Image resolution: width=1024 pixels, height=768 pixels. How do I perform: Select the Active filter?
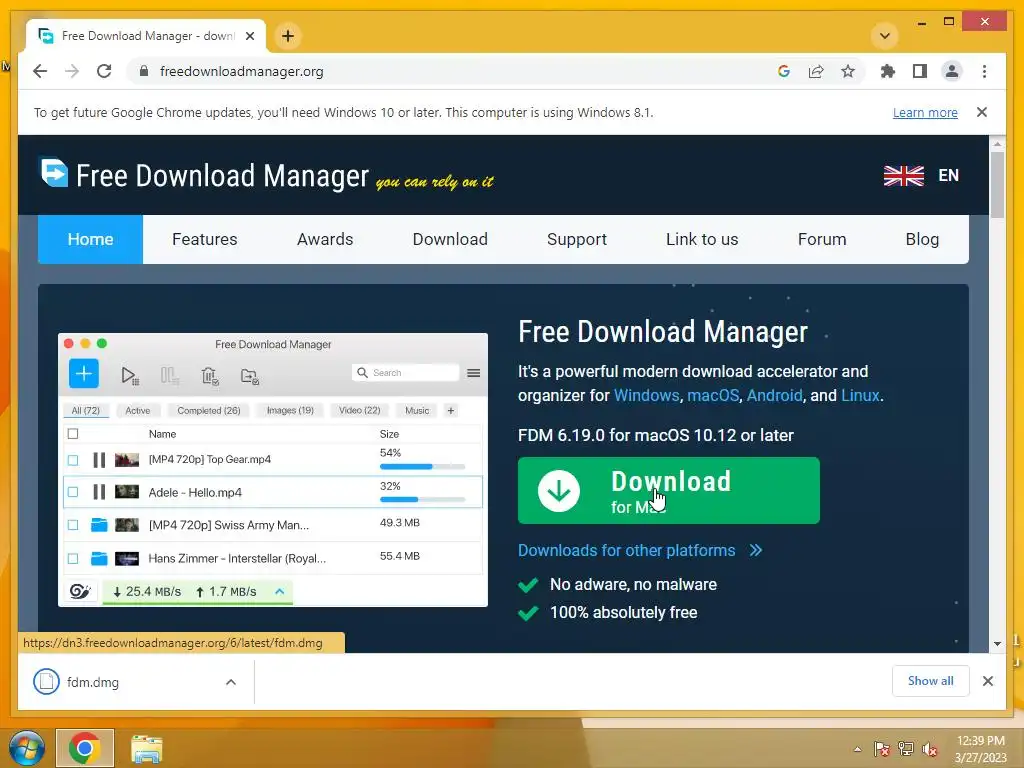(138, 410)
